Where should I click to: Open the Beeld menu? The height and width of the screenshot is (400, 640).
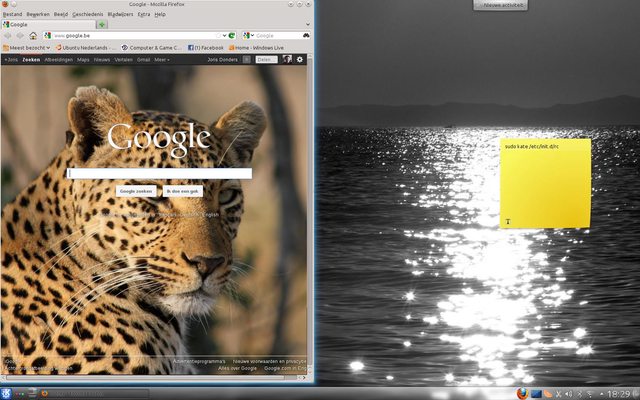[61, 14]
